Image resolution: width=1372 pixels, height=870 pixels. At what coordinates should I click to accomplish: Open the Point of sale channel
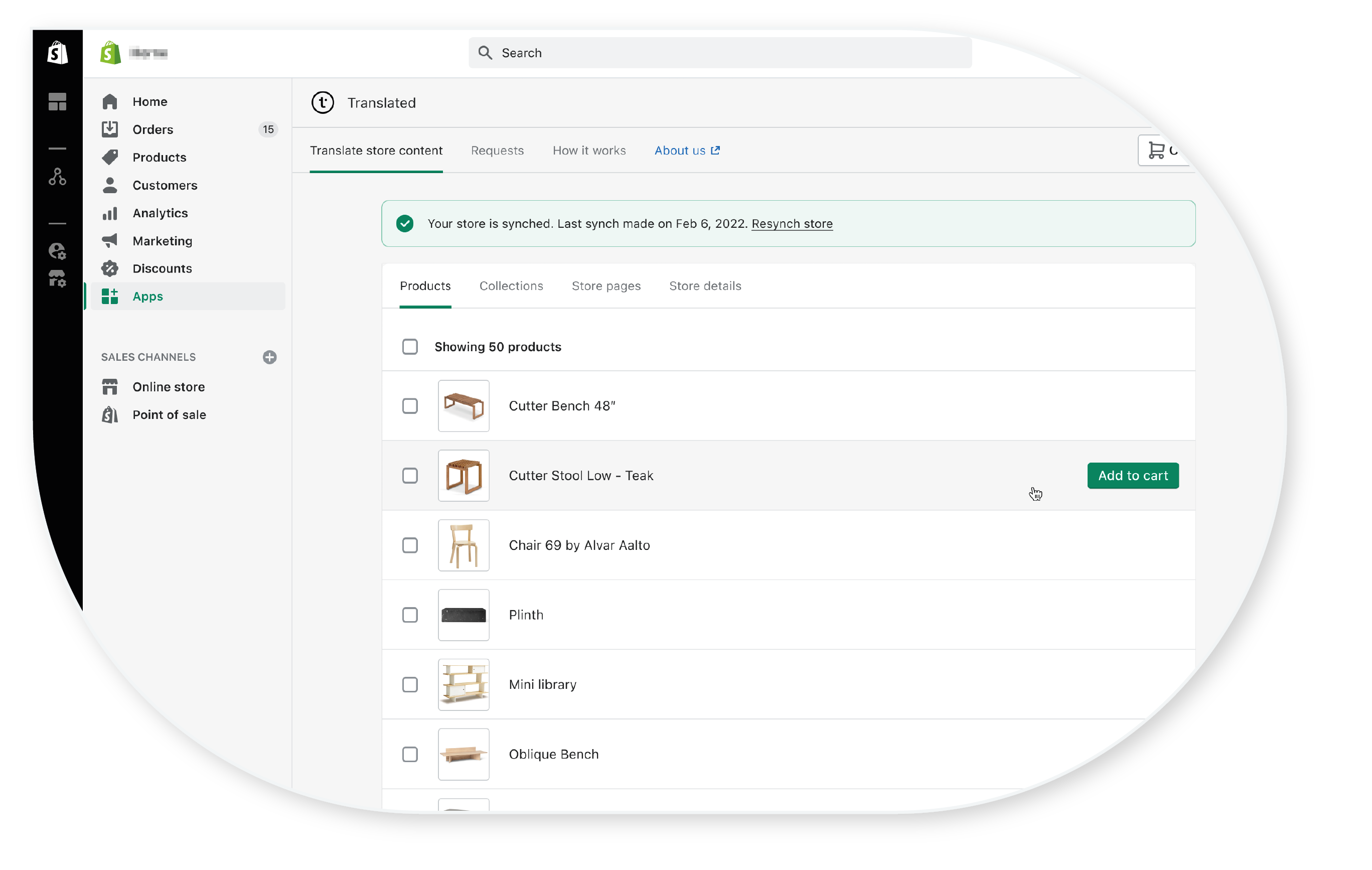pos(169,414)
